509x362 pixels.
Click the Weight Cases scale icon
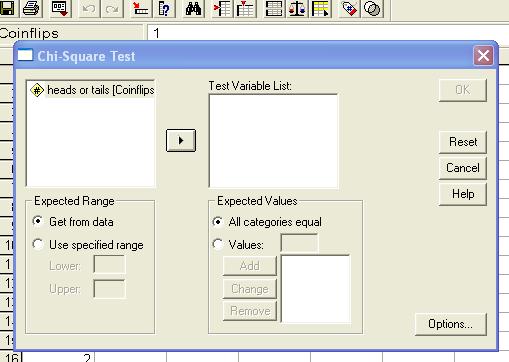point(297,8)
